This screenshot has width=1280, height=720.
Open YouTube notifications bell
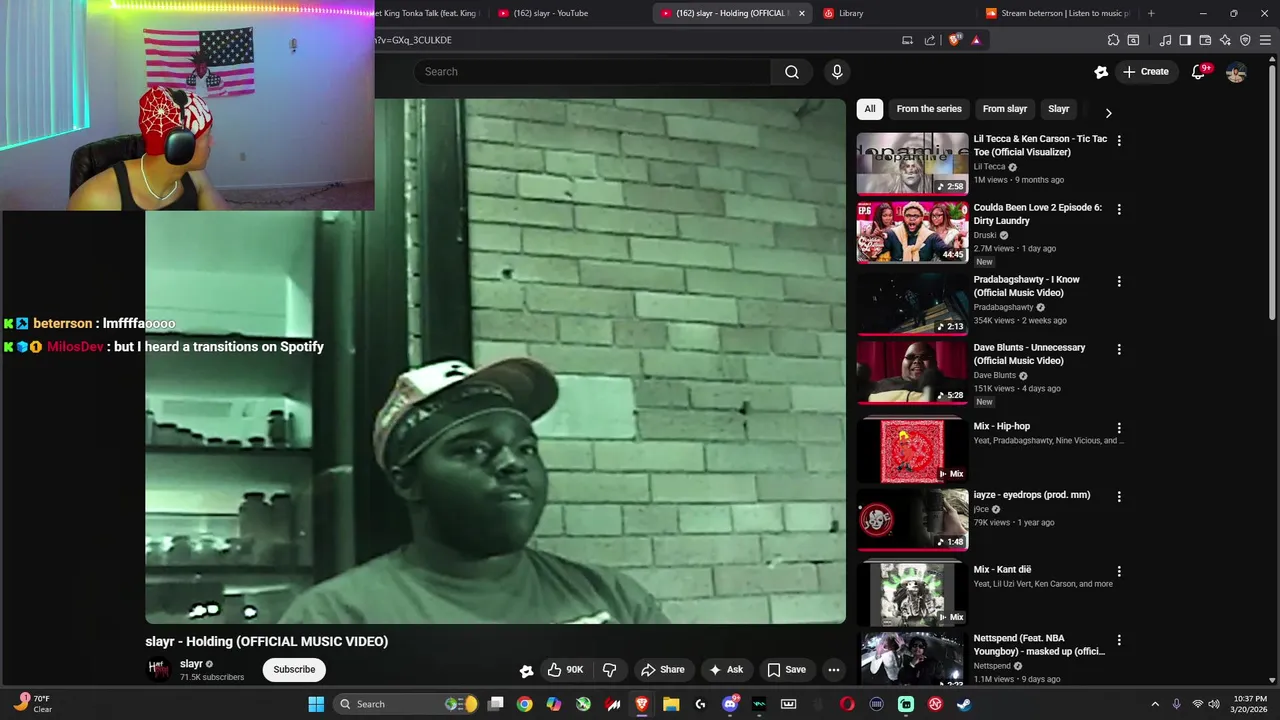click(1199, 72)
